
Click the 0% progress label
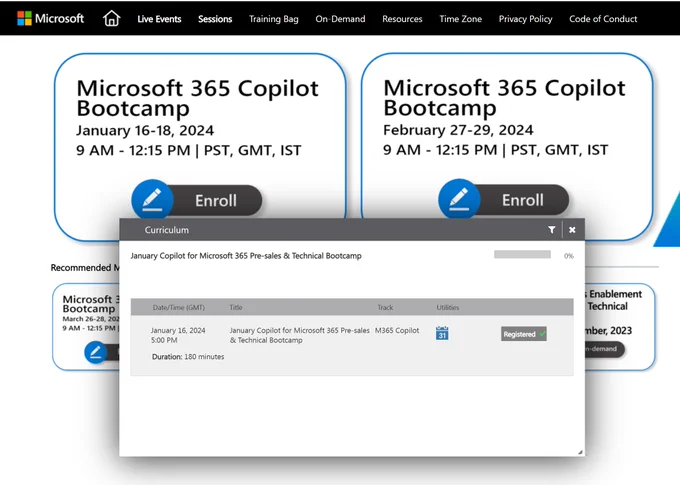(x=569, y=256)
